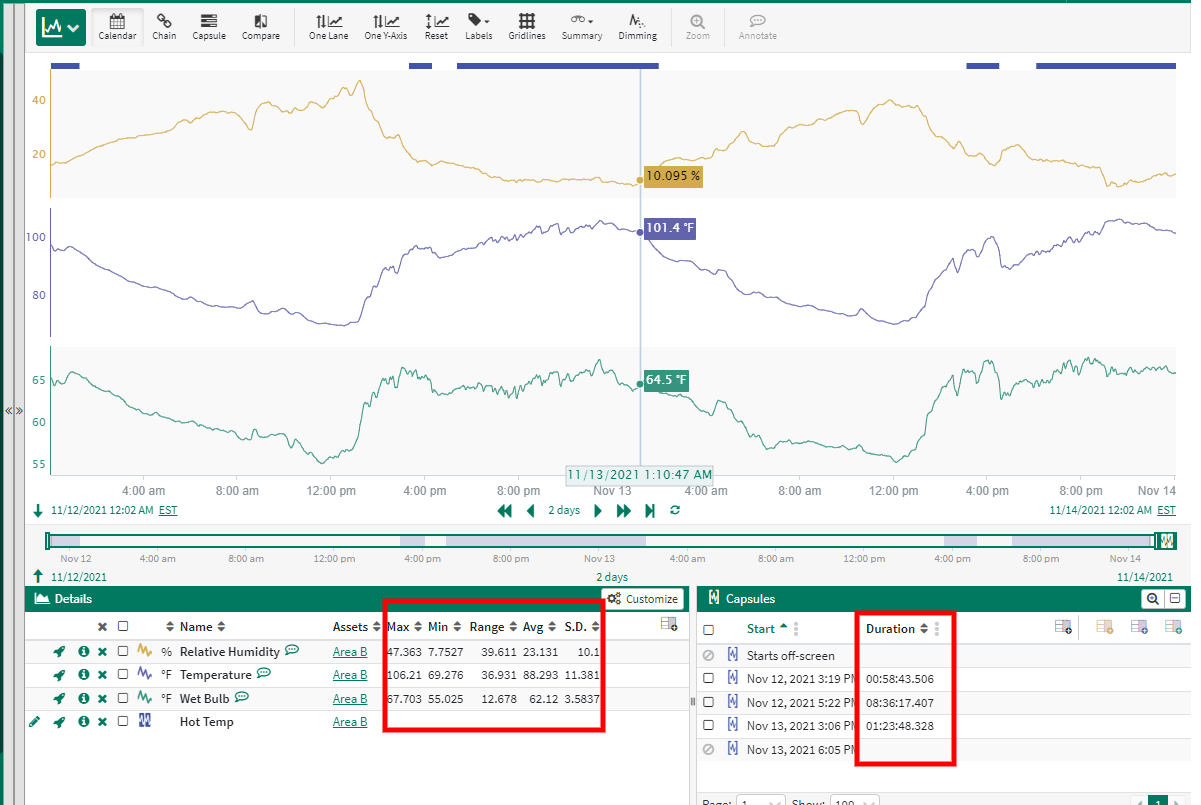Click the Reset axis icon
Image resolution: width=1201 pixels, height=805 pixels.
click(x=436, y=26)
